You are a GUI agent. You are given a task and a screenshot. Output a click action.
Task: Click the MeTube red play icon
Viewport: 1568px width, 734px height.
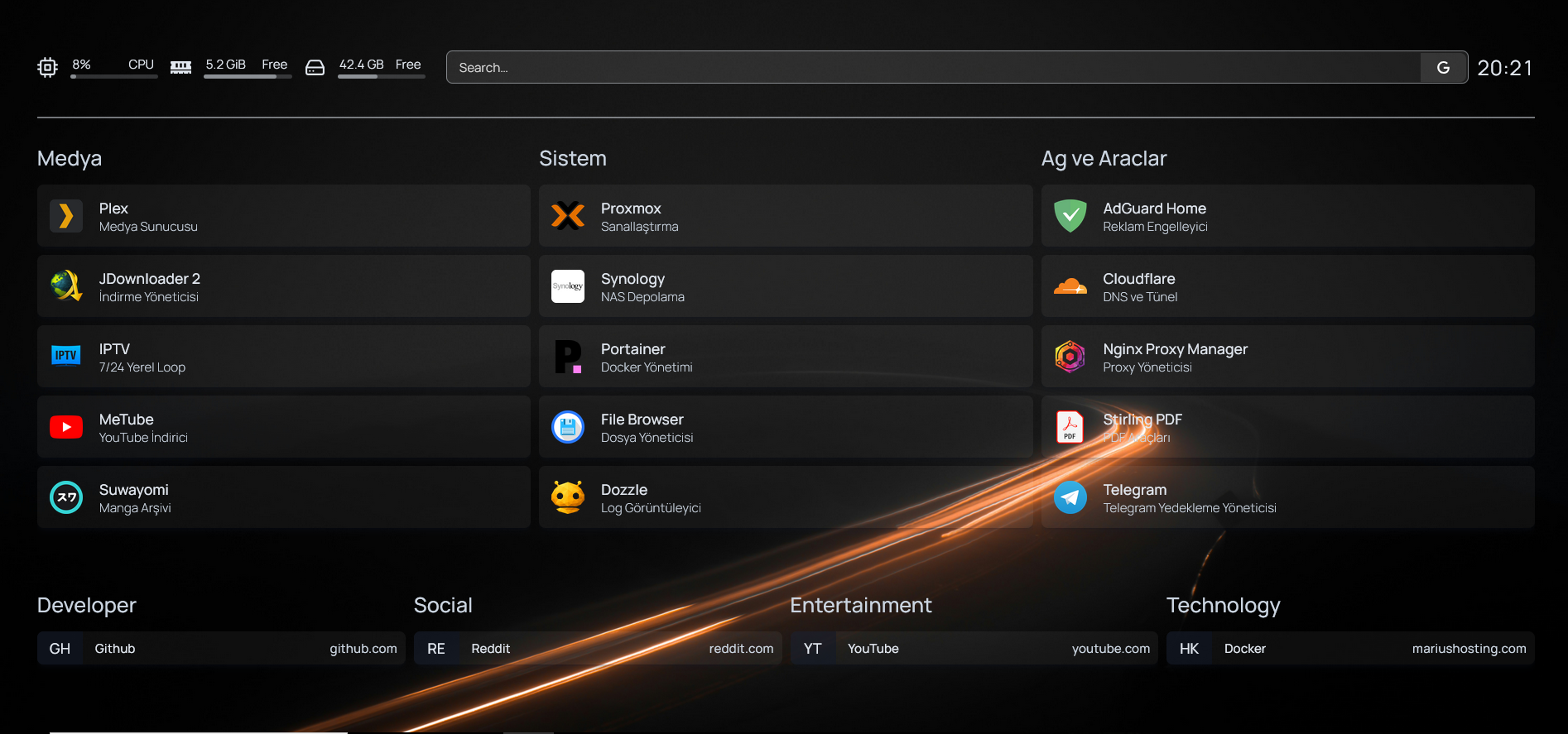coord(66,427)
